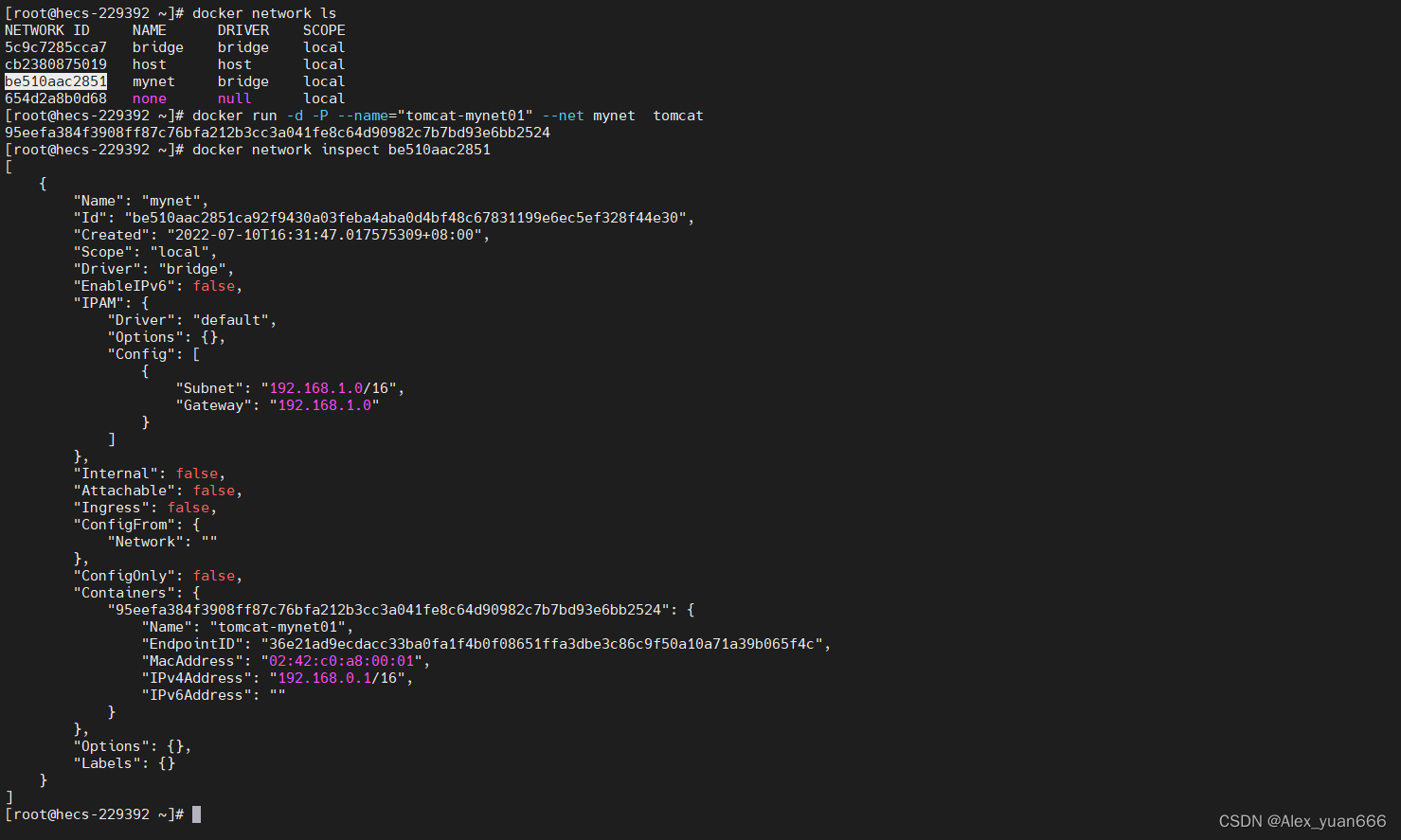
Task: Click the "IPv6Address": "" line
Action: tap(213, 695)
